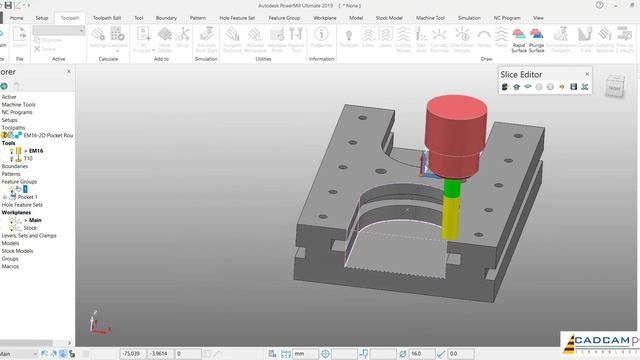Screen dimensions: 640x360
Task: Switch to the Toolpath Edit ribbon tab
Action: pos(107,18)
